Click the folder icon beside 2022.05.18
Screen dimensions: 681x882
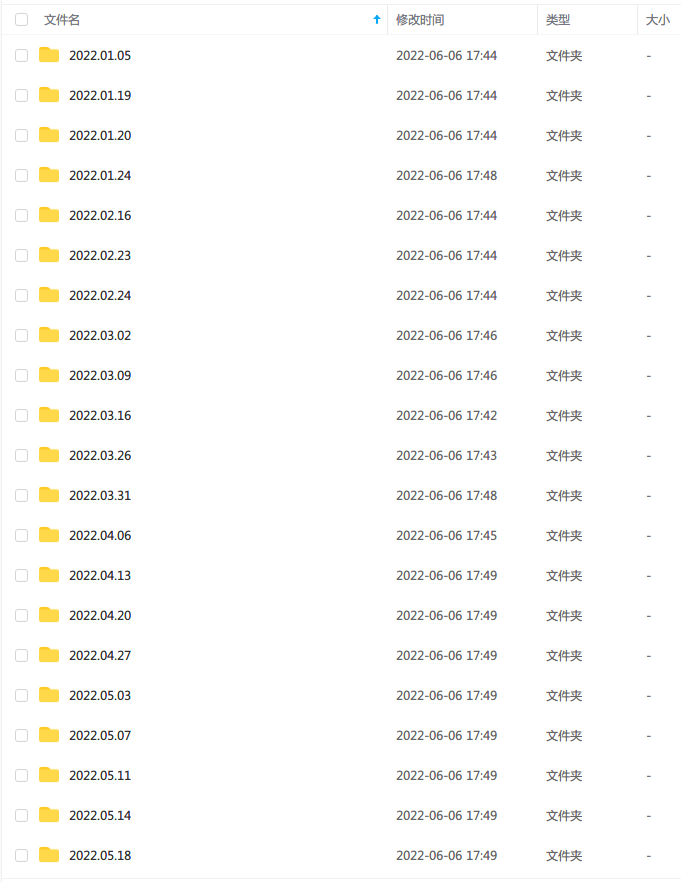(x=49, y=855)
